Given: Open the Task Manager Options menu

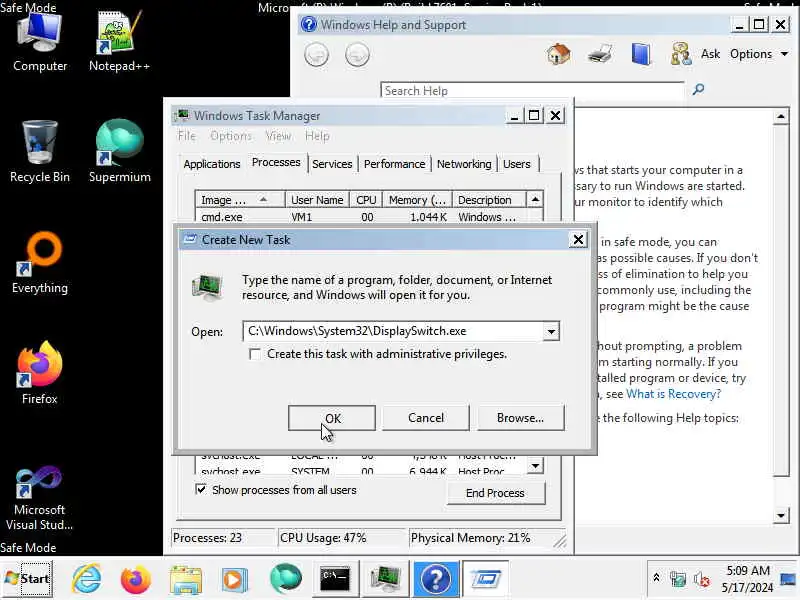Looking at the screenshot, I should pyautogui.click(x=231, y=136).
